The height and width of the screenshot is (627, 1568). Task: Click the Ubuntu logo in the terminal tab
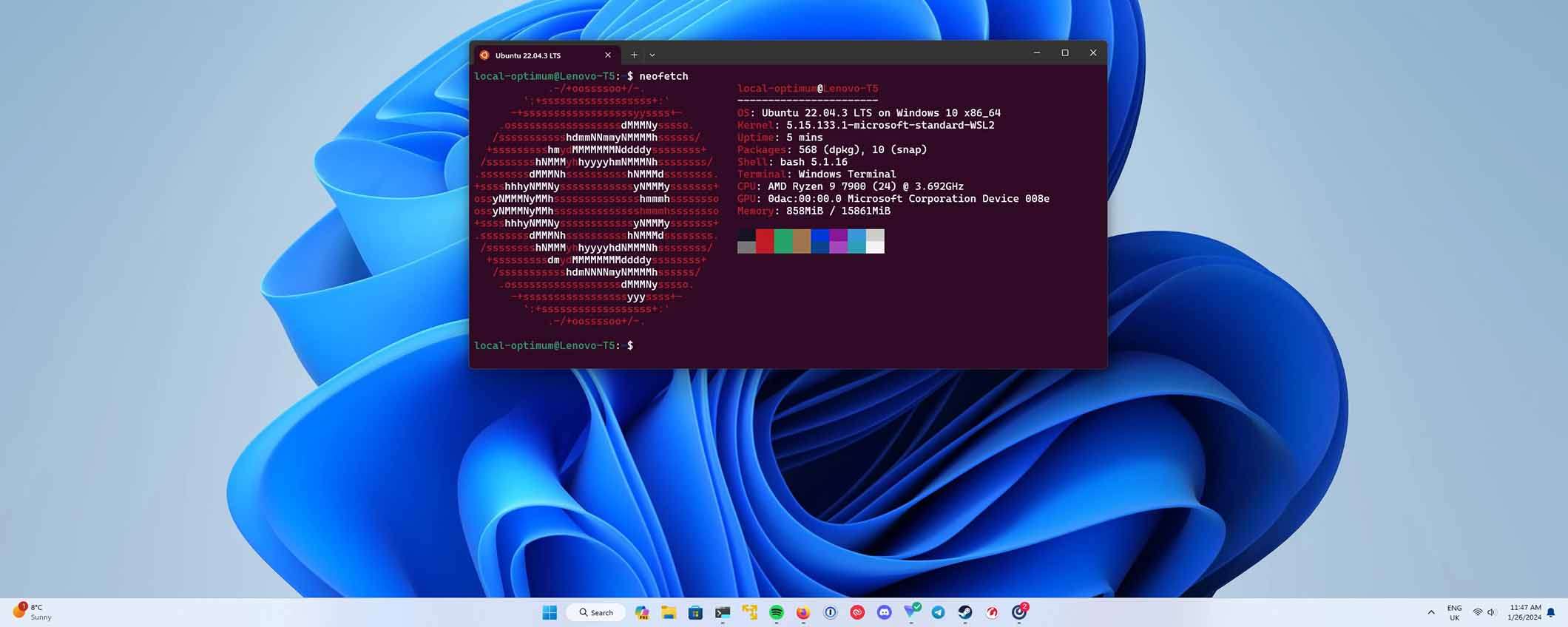(x=484, y=55)
